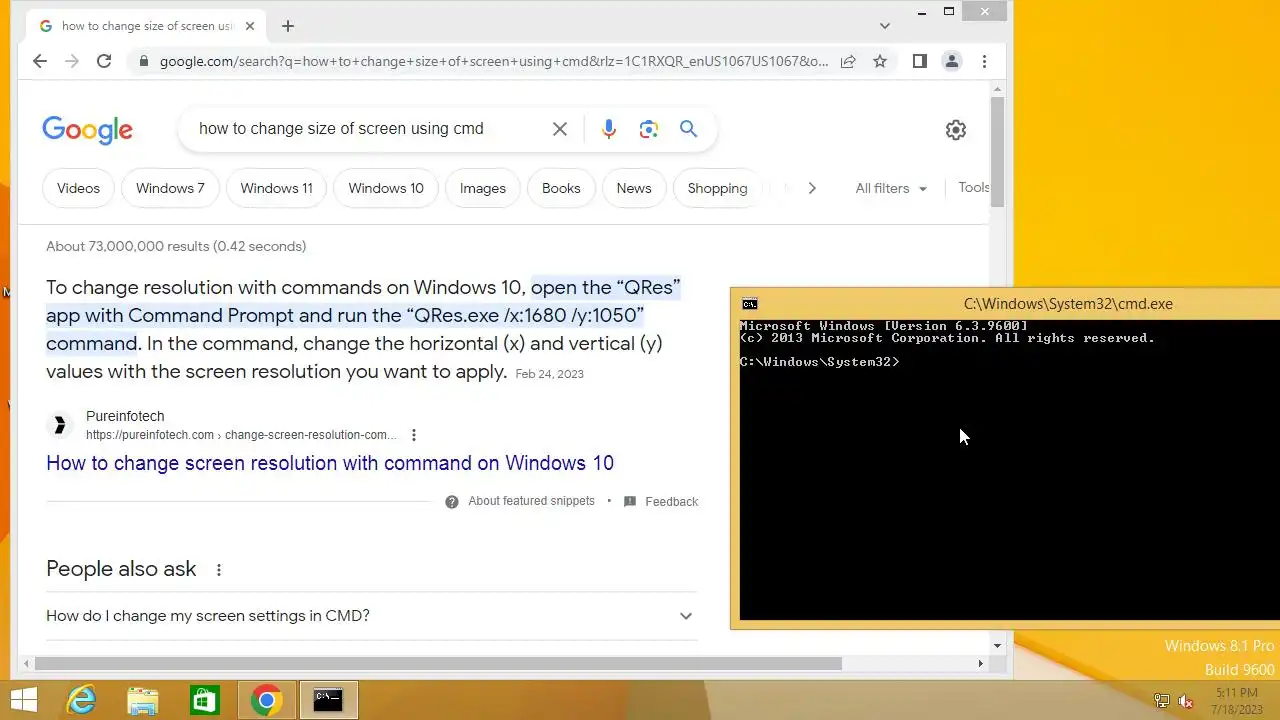
Task: Click the Pureinfotech site name
Action: click(x=125, y=416)
